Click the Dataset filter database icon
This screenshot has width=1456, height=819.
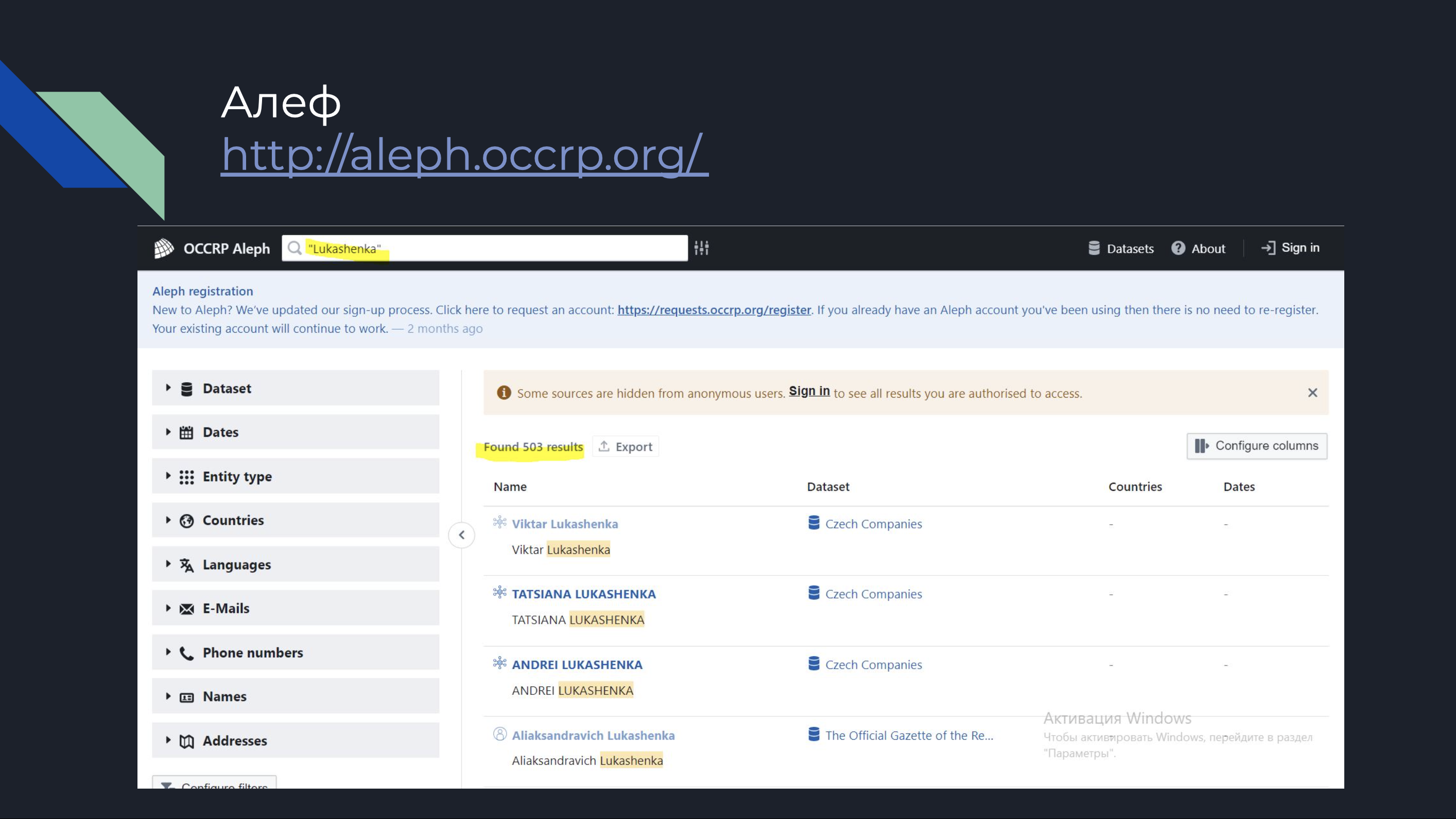click(186, 389)
